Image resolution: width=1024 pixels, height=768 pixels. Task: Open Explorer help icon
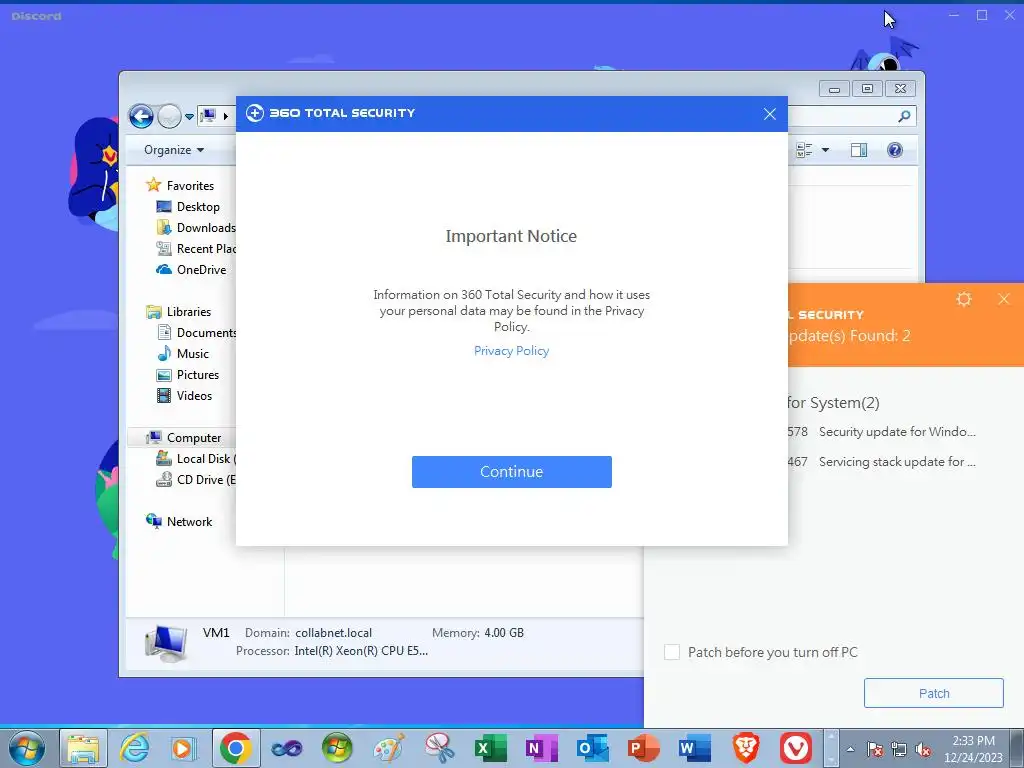point(895,150)
